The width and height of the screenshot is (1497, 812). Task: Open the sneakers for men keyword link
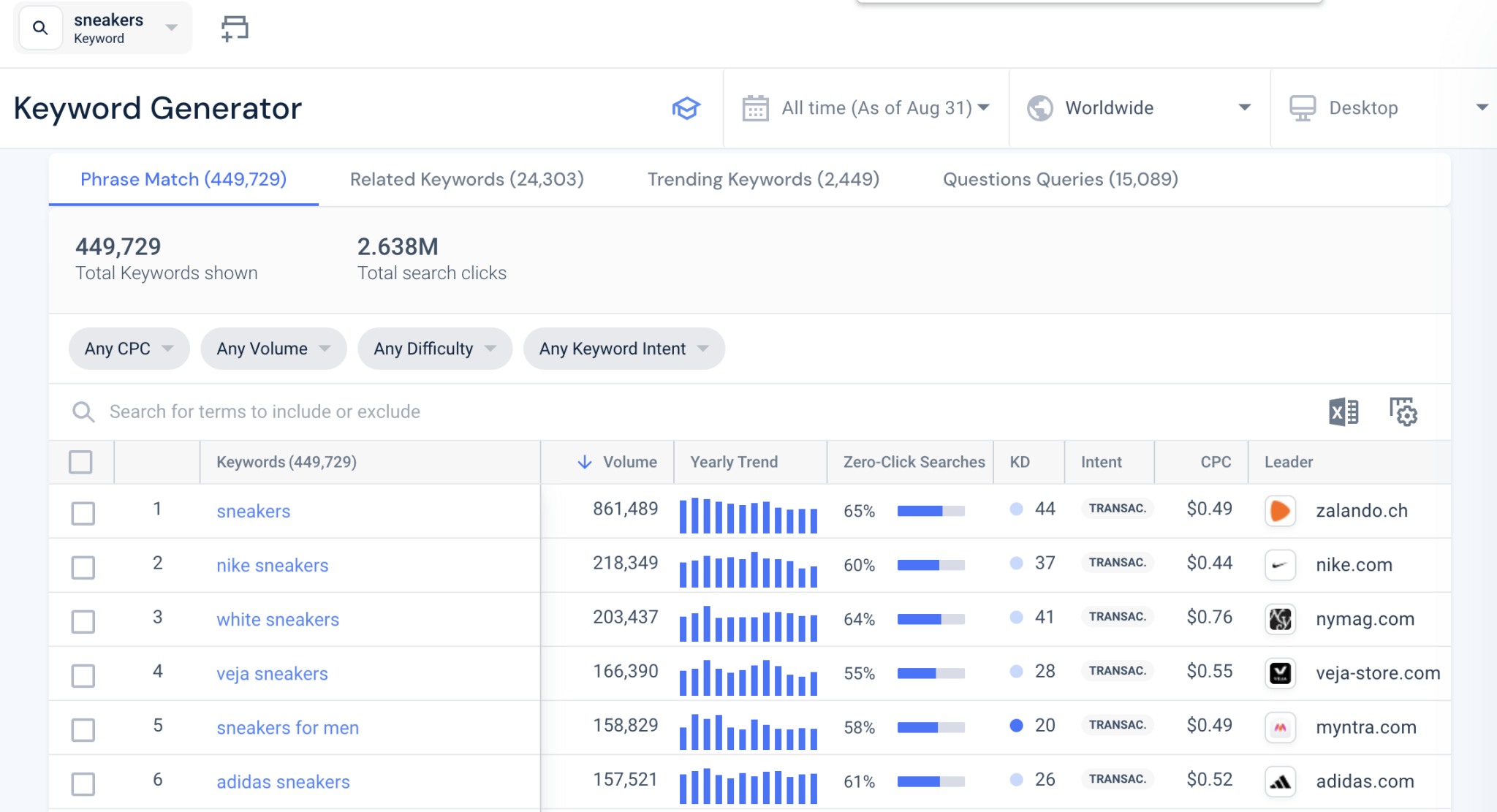pyautogui.click(x=287, y=728)
